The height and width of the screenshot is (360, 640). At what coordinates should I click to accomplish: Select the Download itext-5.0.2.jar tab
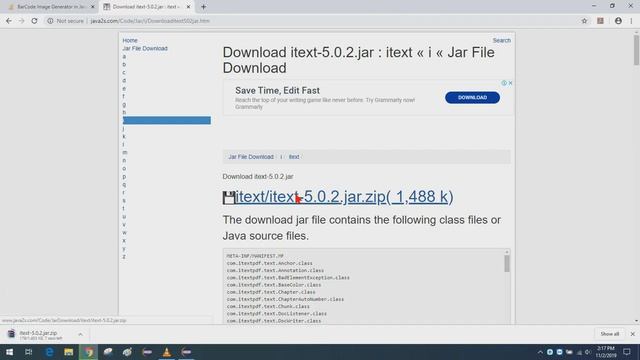coord(147,7)
